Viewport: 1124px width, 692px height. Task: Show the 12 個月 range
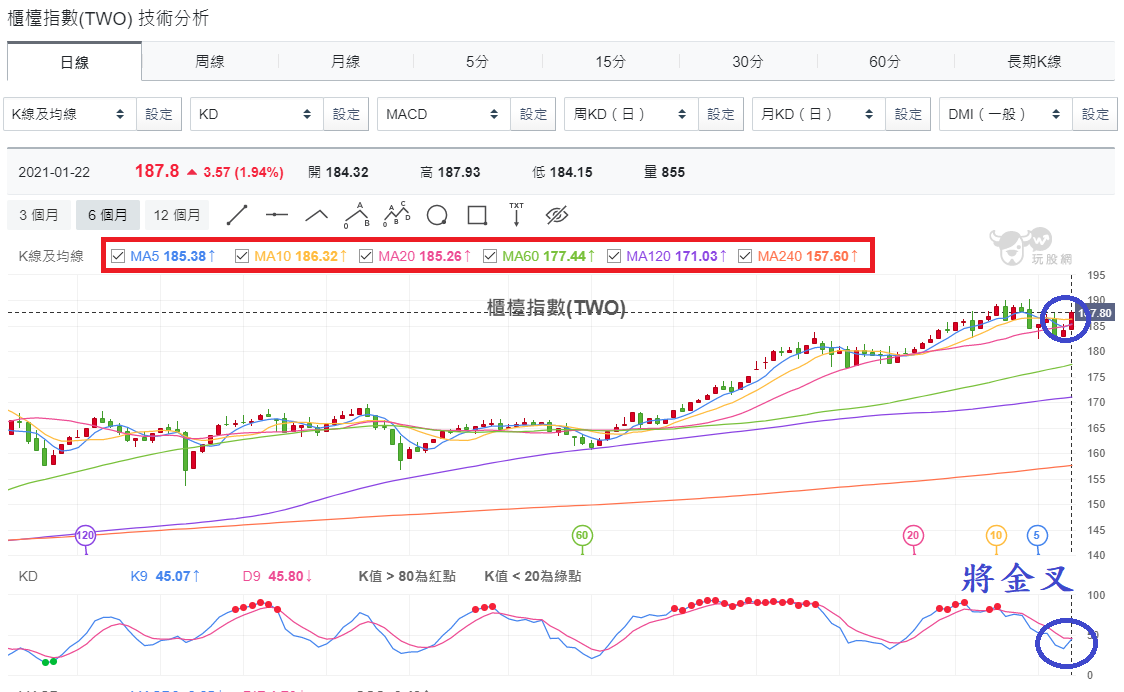(177, 215)
